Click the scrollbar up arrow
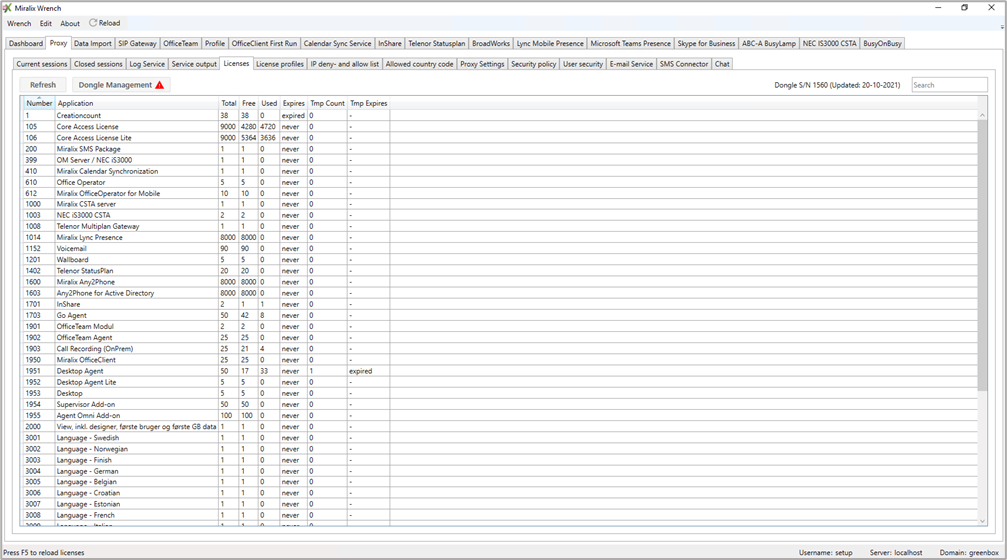 click(x=982, y=115)
